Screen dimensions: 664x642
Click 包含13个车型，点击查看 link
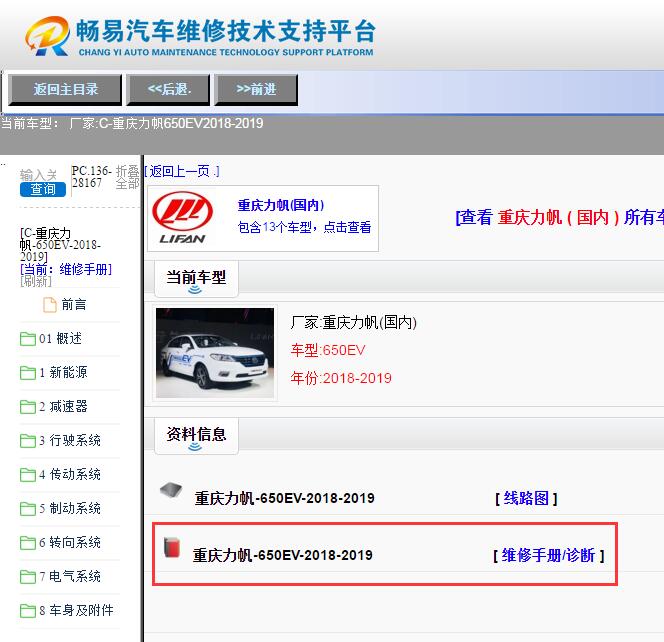click(x=304, y=227)
